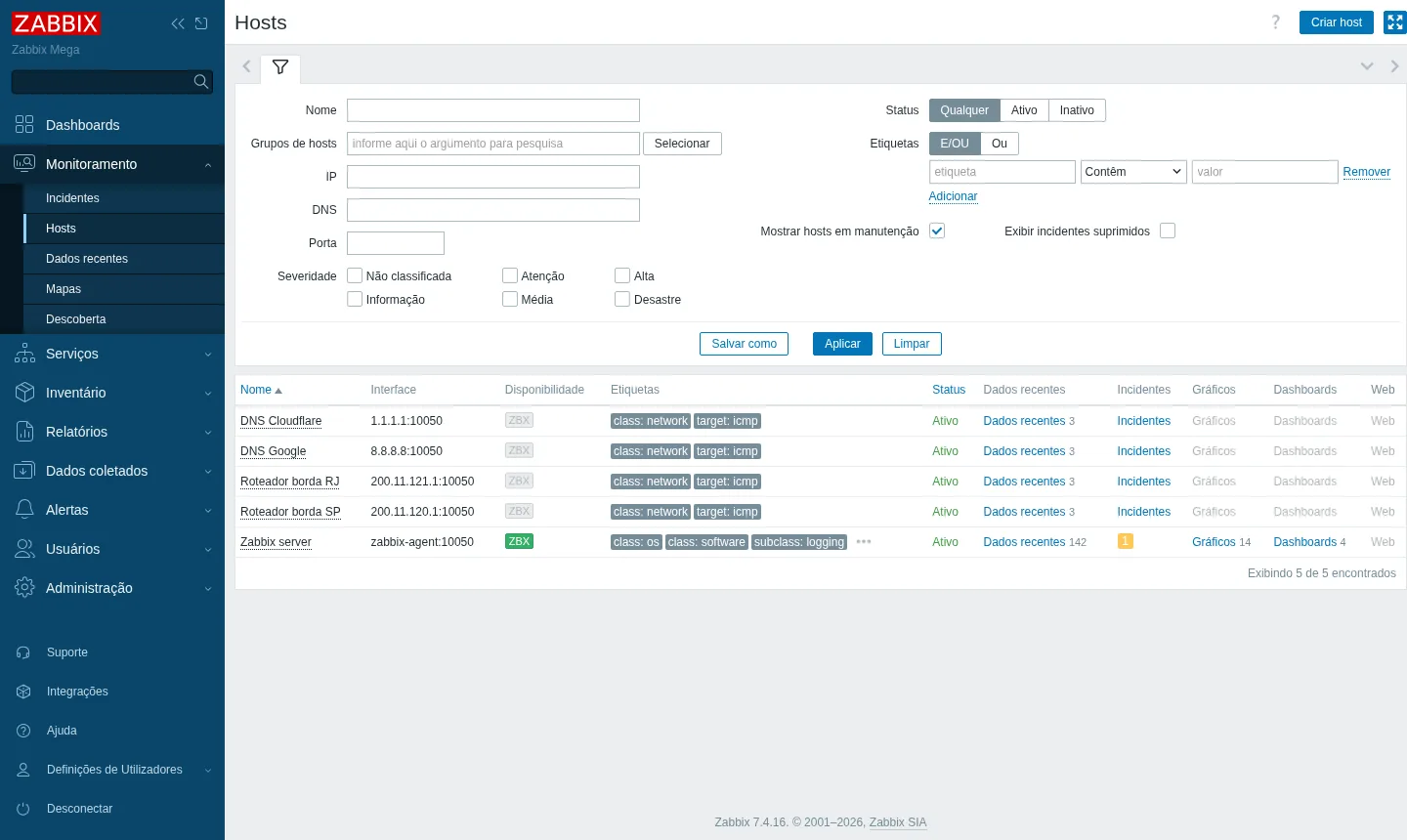Enable Exibir incidentes suprimidos checkbox
This screenshot has width=1407, height=840.
(1168, 231)
